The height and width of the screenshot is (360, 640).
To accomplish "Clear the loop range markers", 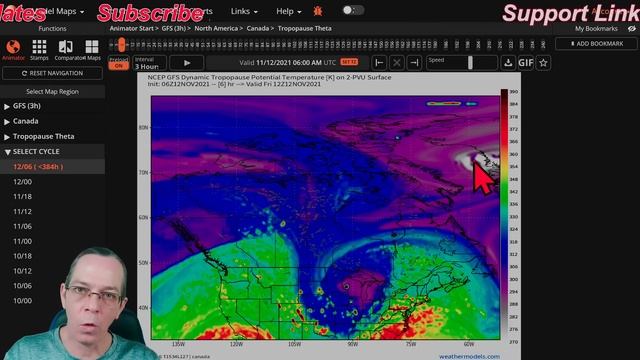I will coord(397,63).
